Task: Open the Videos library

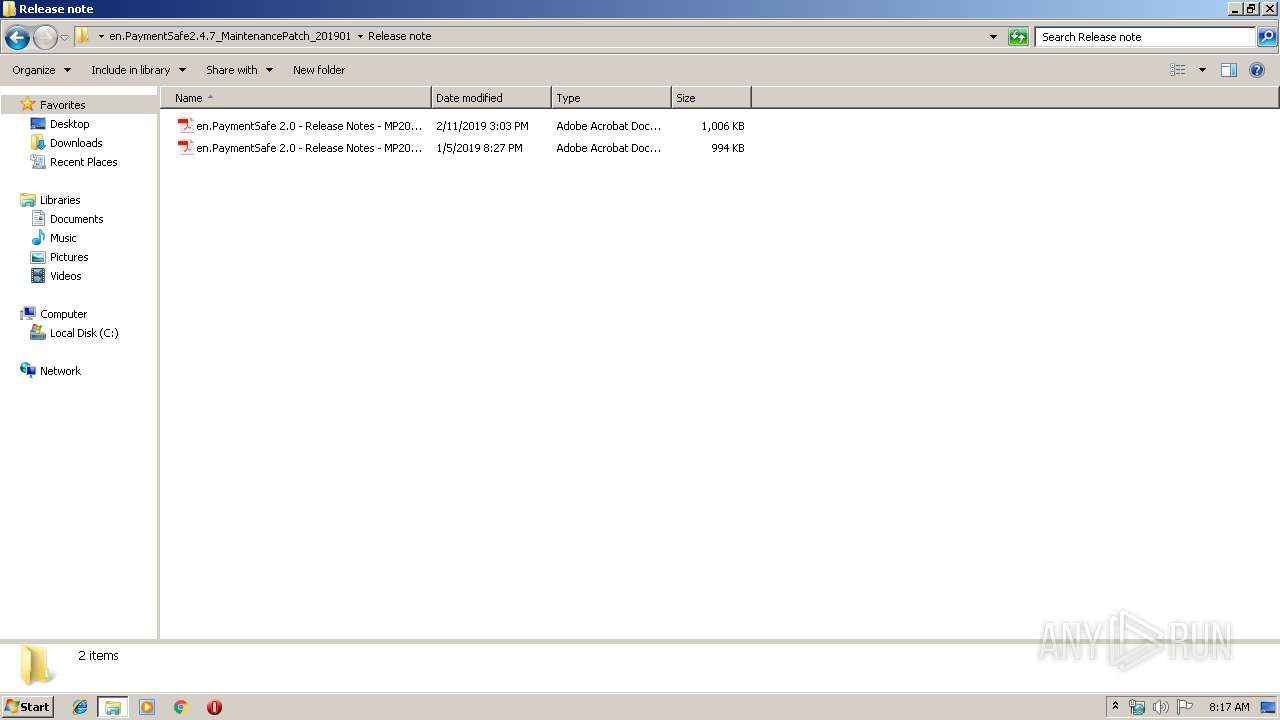Action: 65,276
